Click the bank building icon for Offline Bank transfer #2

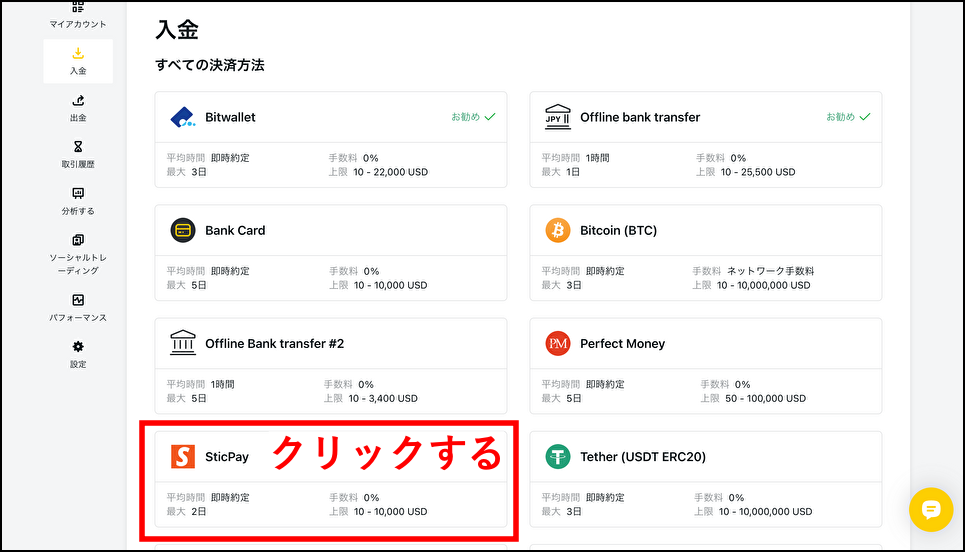click(x=183, y=343)
